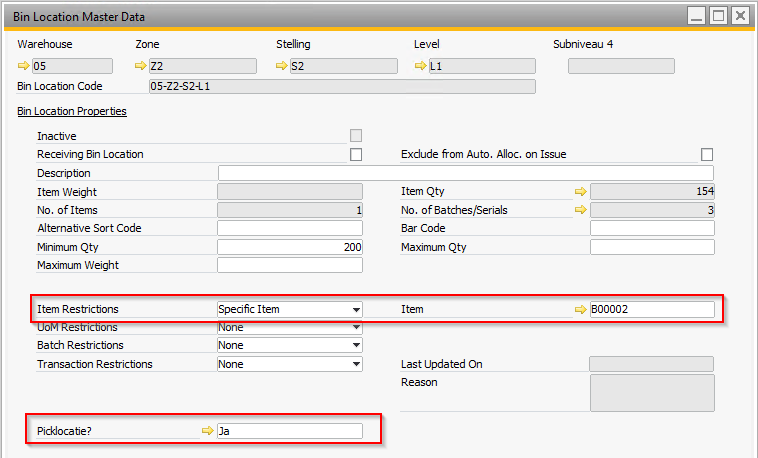Enable the Receiving Bin Location checkbox
The image size is (758, 458).
tap(356, 154)
